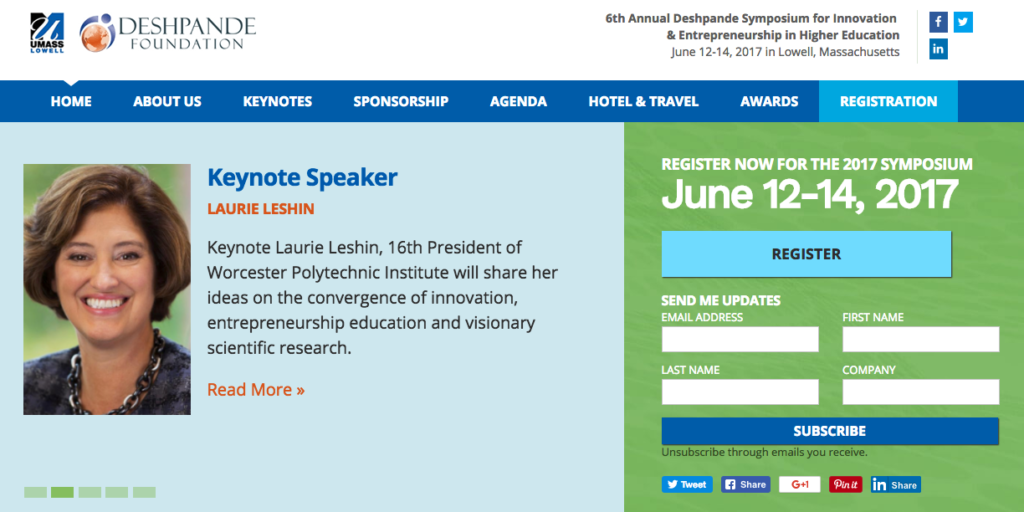Open the Twitter icon in the header
1024x512 pixels.
pos(963,22)
